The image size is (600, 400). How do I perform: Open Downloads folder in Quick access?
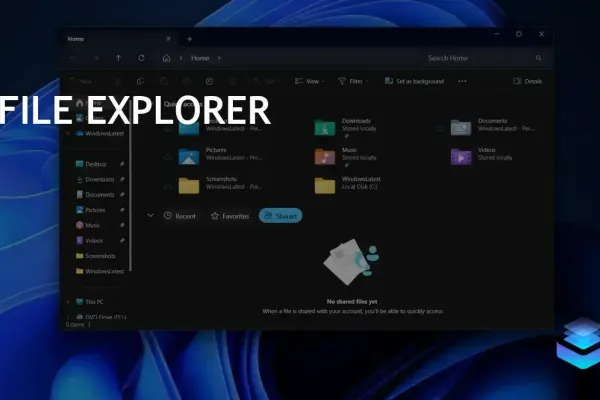pyautogui.click(x=346, y=127)
